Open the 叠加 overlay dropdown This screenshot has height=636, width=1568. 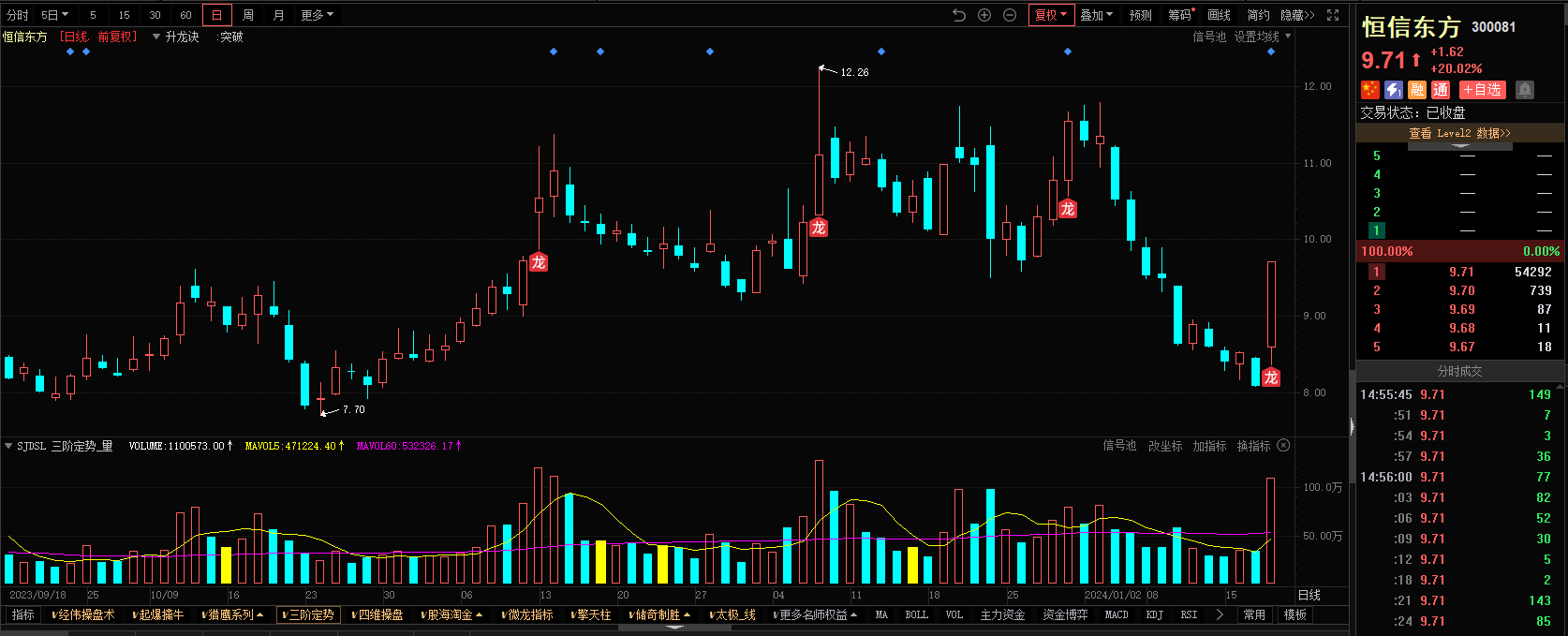1096,15
